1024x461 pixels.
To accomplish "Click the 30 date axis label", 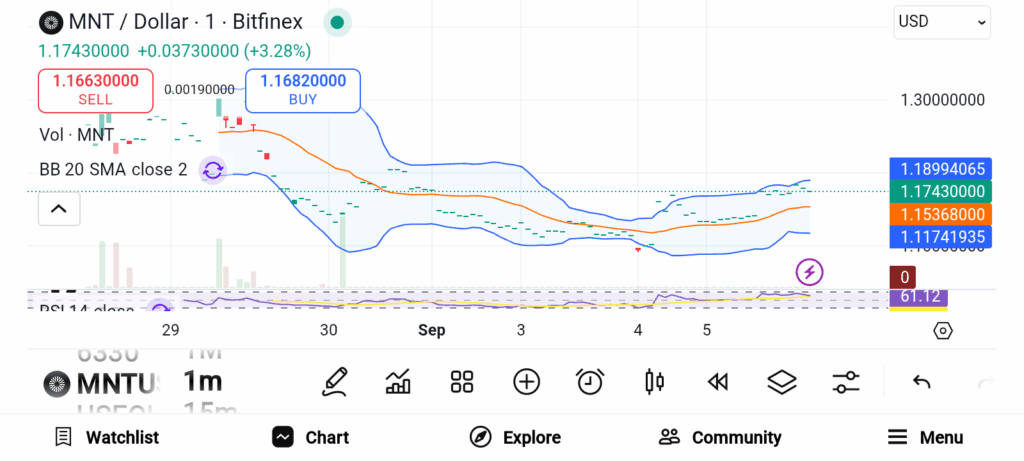I will click(329, 330).
